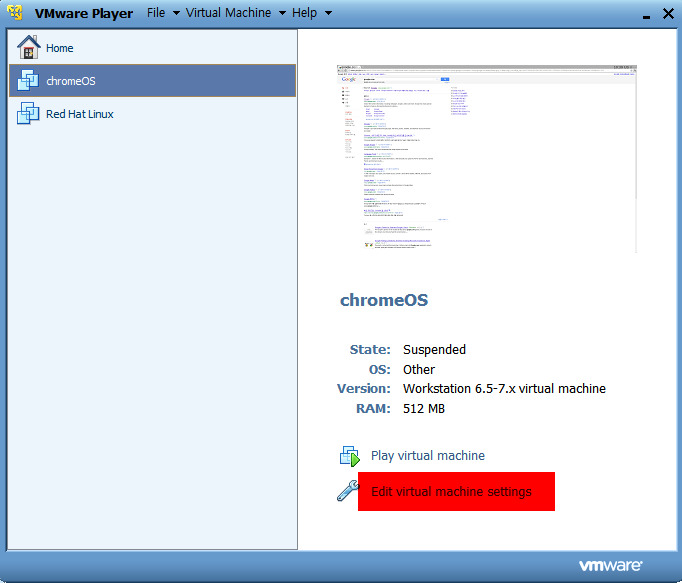The image size is (682, 583).
Task: Select the chromeOS entry label
Action: pos(71,81)
